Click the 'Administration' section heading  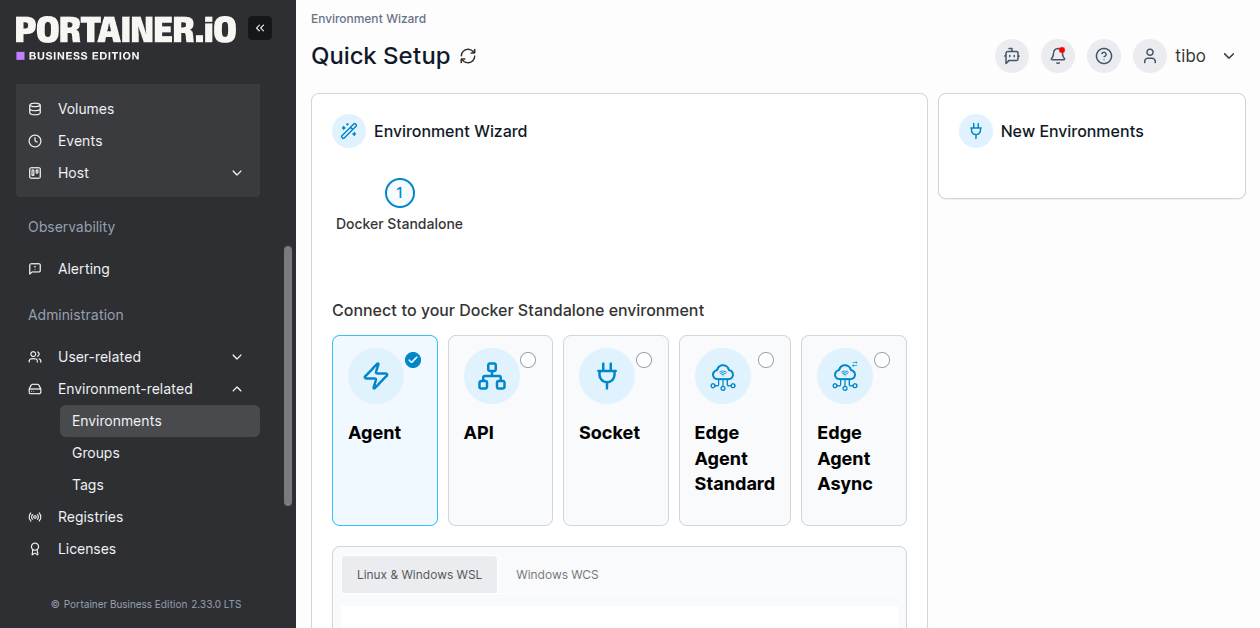76,315
